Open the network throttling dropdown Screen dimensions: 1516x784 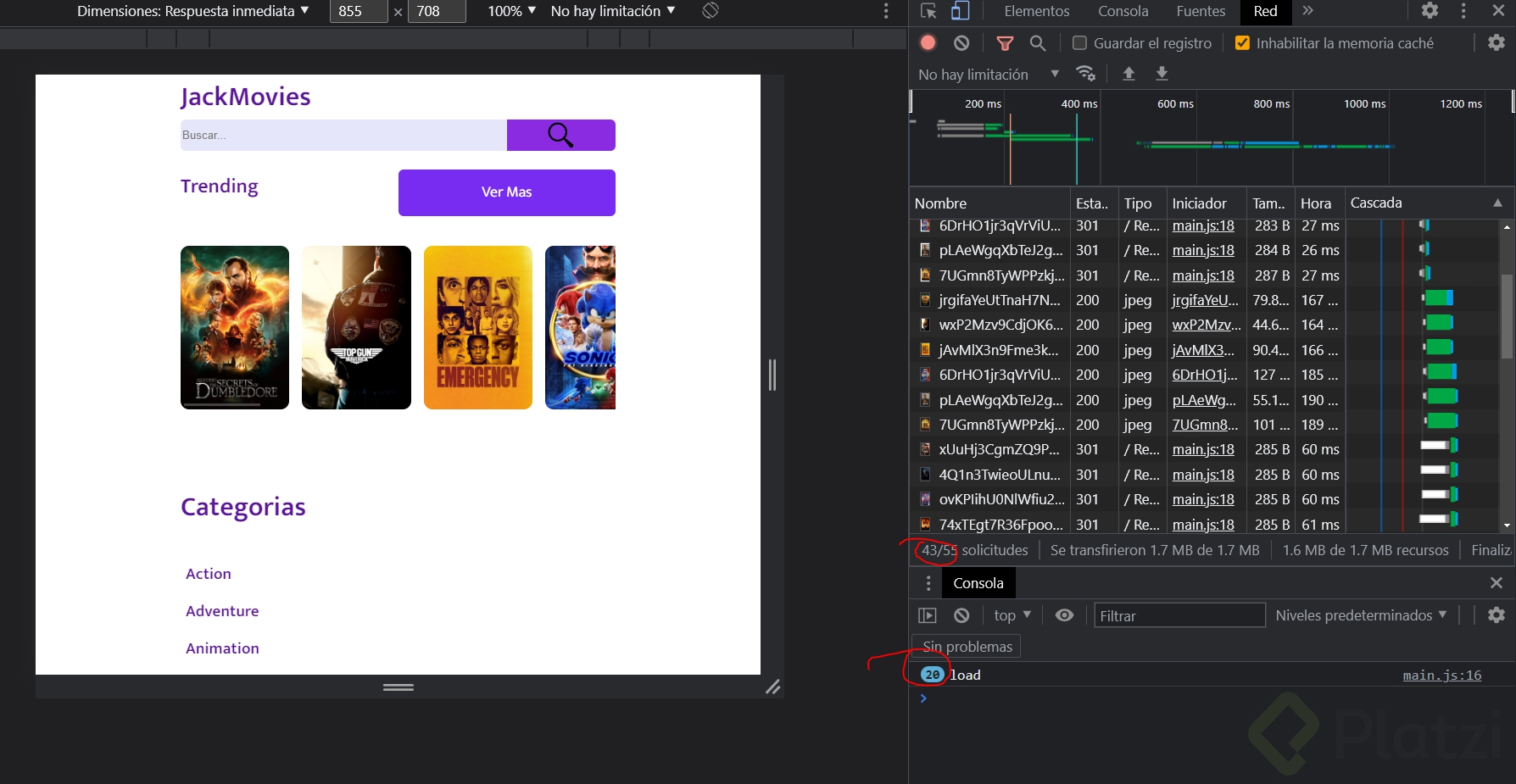click(x=986, y=74)
